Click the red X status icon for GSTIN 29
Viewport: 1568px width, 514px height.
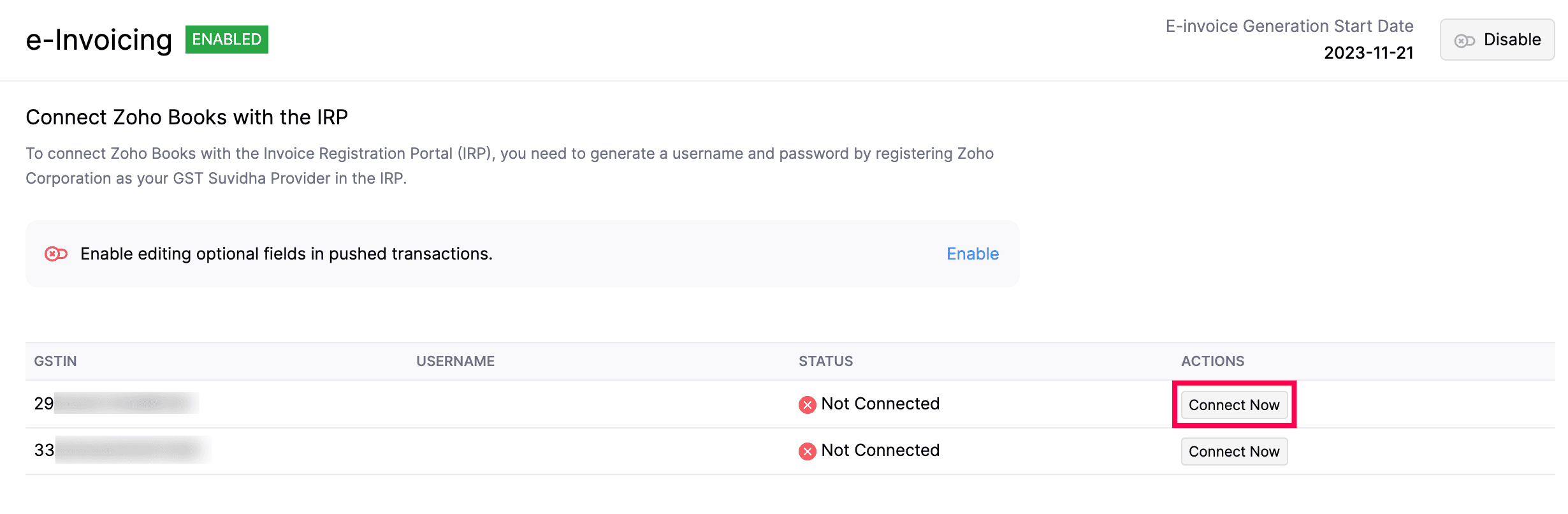click(x=807, y=404)
